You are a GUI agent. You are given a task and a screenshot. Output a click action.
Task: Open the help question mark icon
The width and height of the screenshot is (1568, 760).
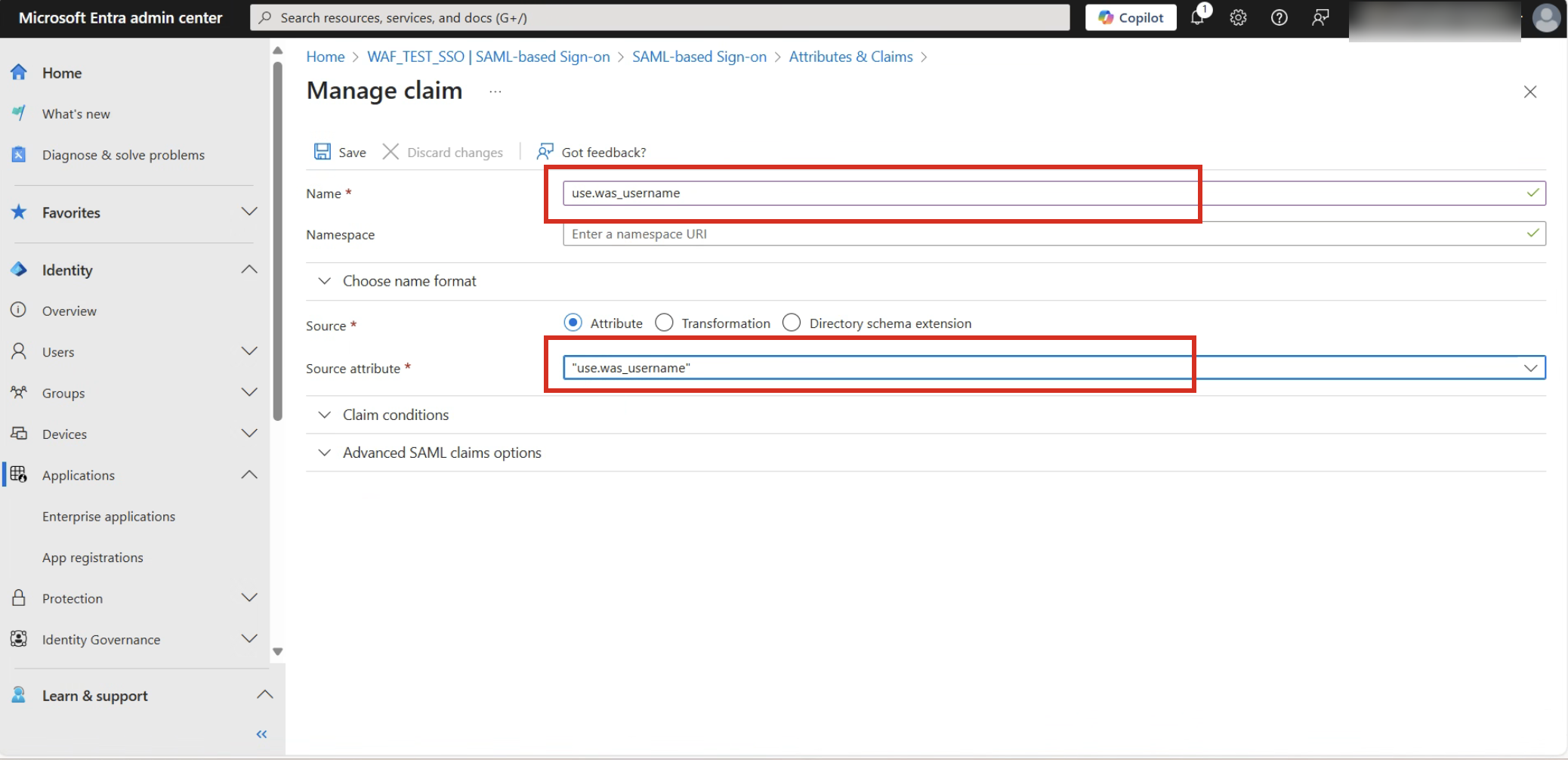1279,17
